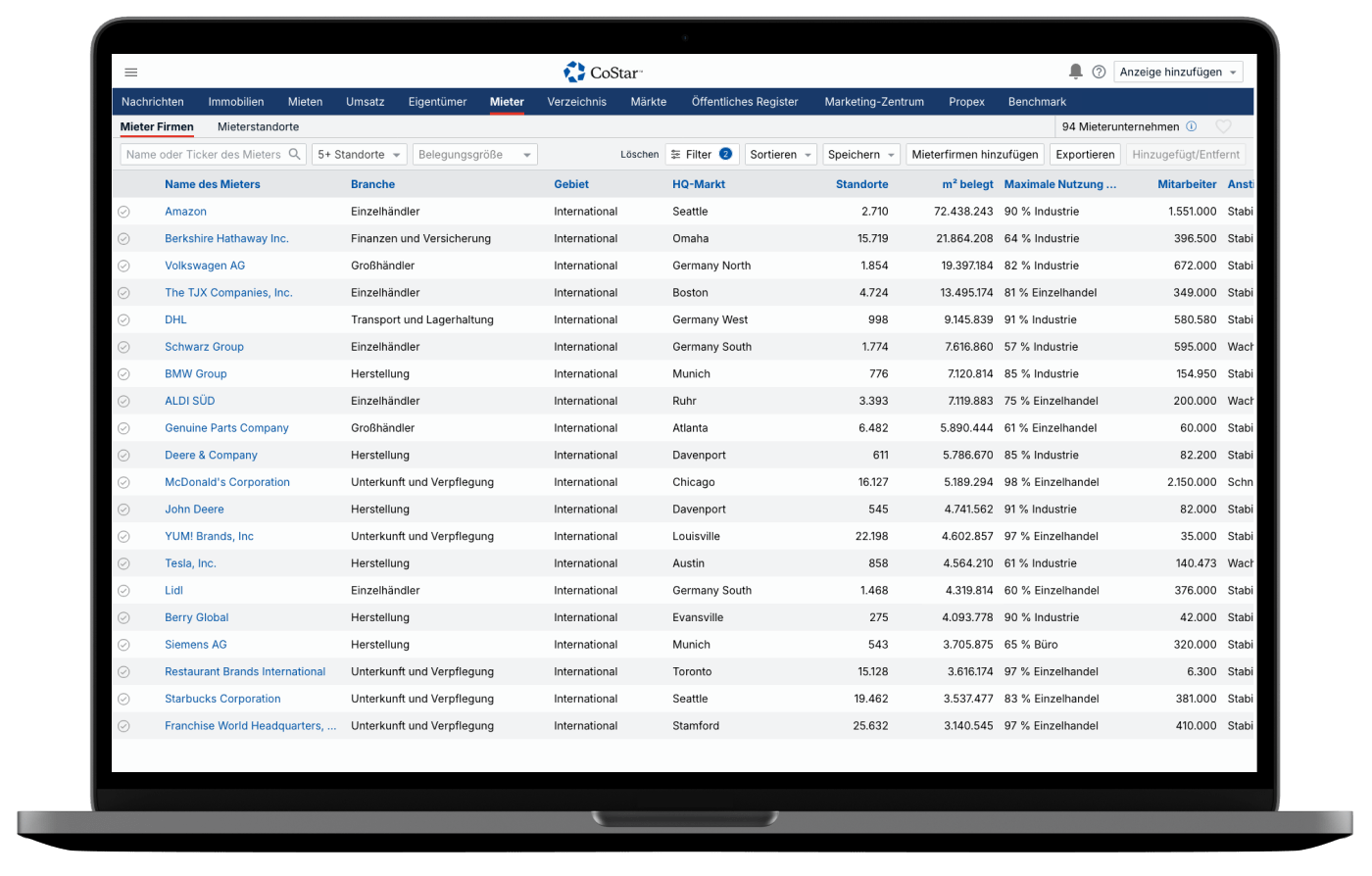This screenshot has height=876, width=1372.
Task: Open Restaurant Brands International link
Action: point(245,672)
